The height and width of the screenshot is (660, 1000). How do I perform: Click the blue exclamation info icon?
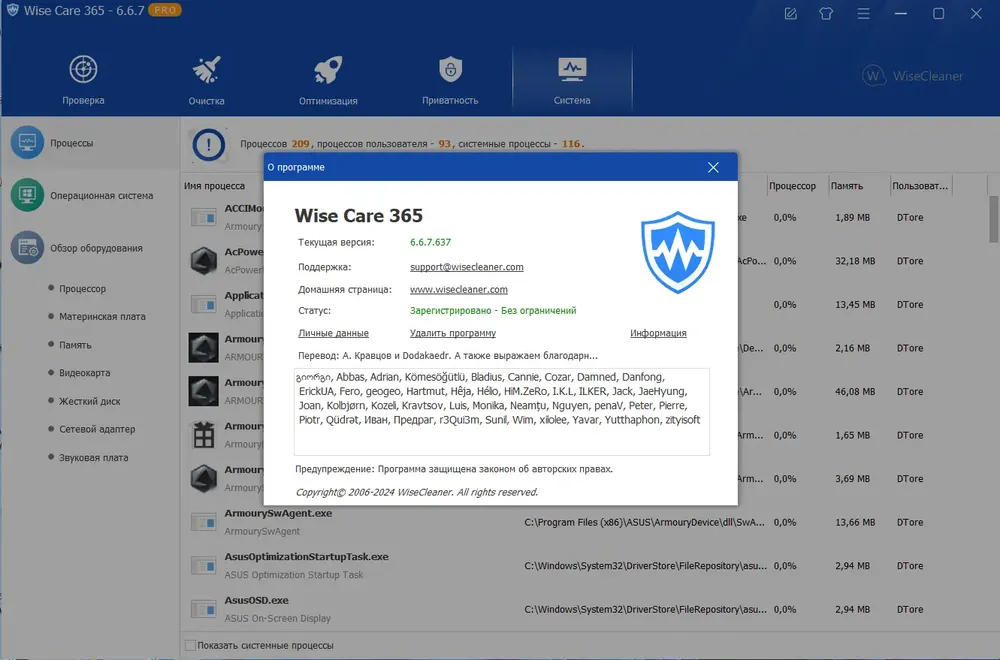[x=209, y=146]
